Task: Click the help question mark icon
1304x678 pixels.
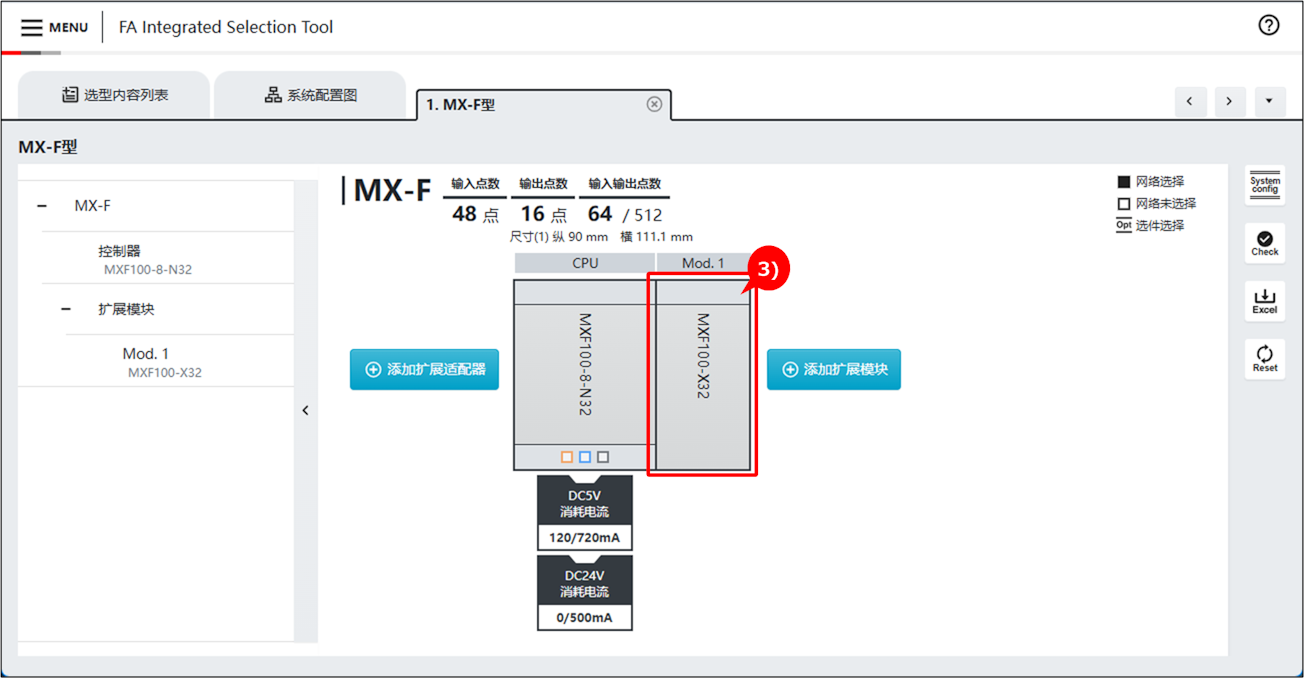Action: click(1268, 26)
